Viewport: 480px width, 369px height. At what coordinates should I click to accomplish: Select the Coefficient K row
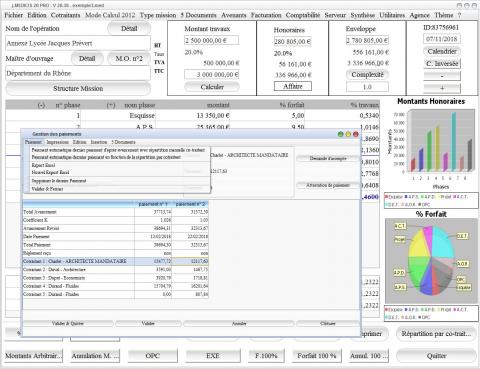(x=115, y=220)
